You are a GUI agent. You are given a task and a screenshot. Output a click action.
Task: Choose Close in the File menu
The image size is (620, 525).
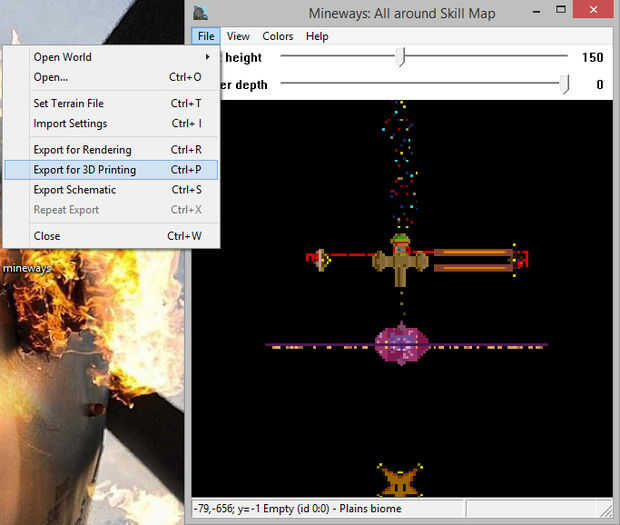(111, 236)
